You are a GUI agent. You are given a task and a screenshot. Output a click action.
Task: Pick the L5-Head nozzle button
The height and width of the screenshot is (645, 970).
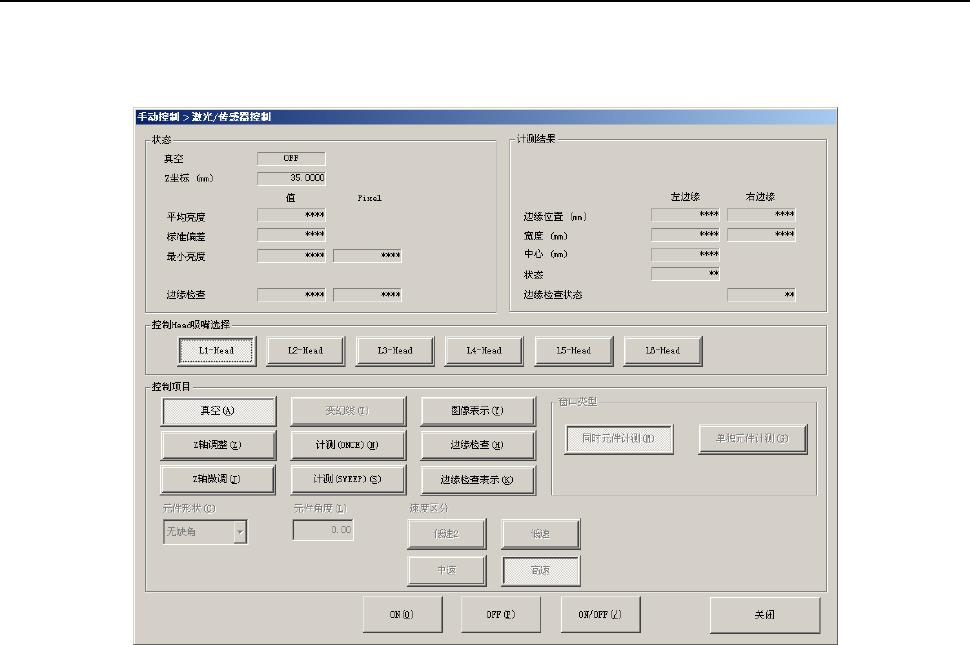coord(573,351)
